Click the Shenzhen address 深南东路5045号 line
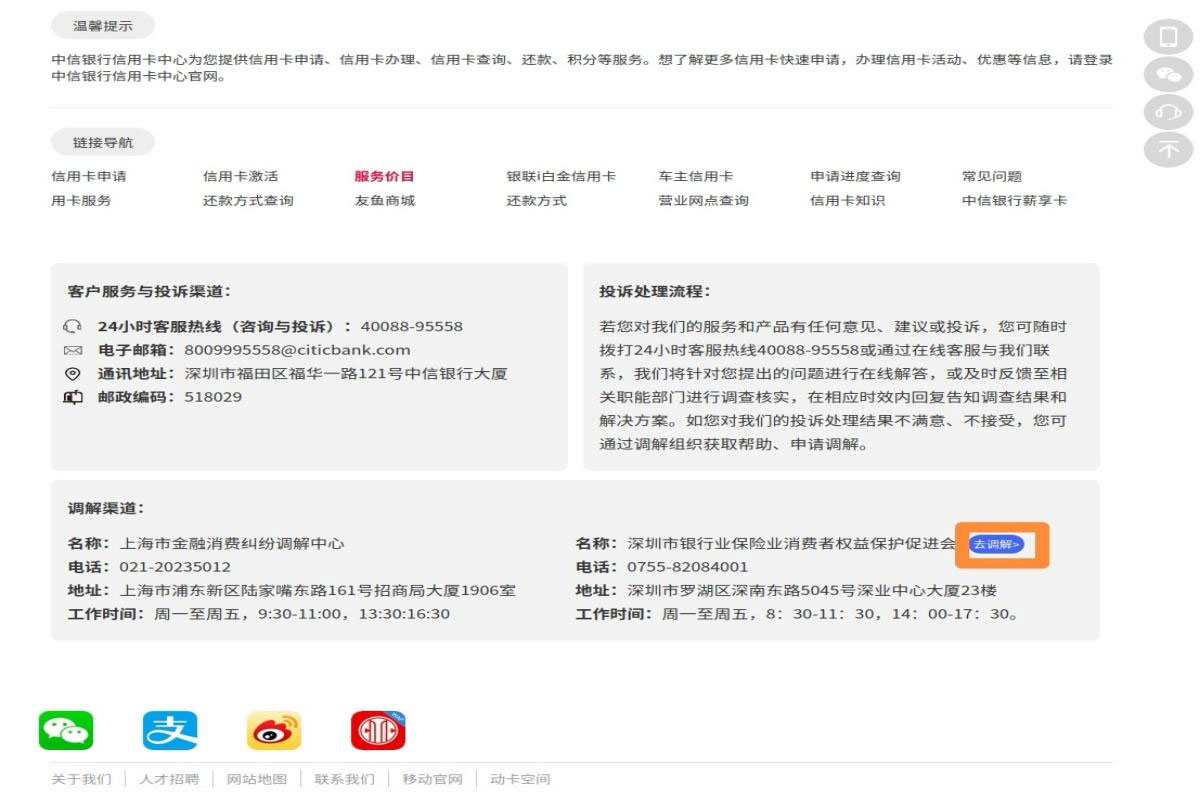The height and width of the screenshot is (801, 1200). pyautogui.click(x=812, y=590)
